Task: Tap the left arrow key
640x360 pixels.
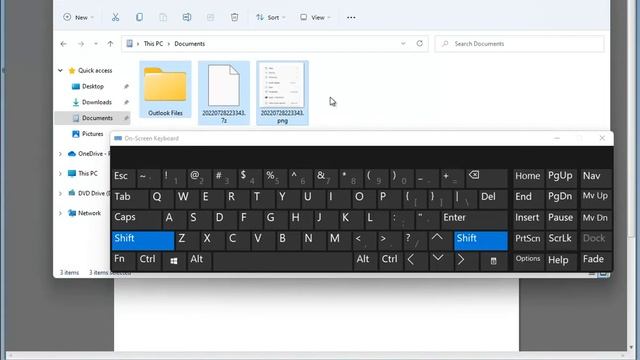Action: click(x=416, y=261)
